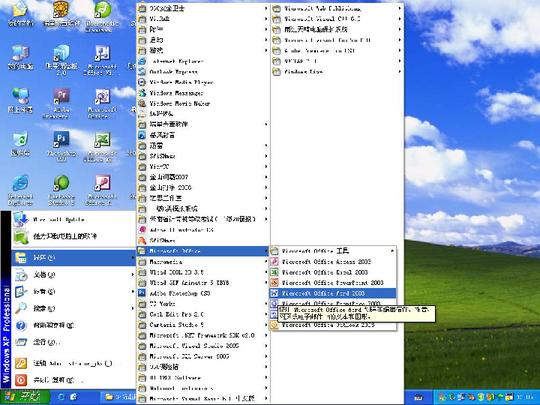
Task: Open Outlook Express in the Programs list
Action: click(203, 72)
